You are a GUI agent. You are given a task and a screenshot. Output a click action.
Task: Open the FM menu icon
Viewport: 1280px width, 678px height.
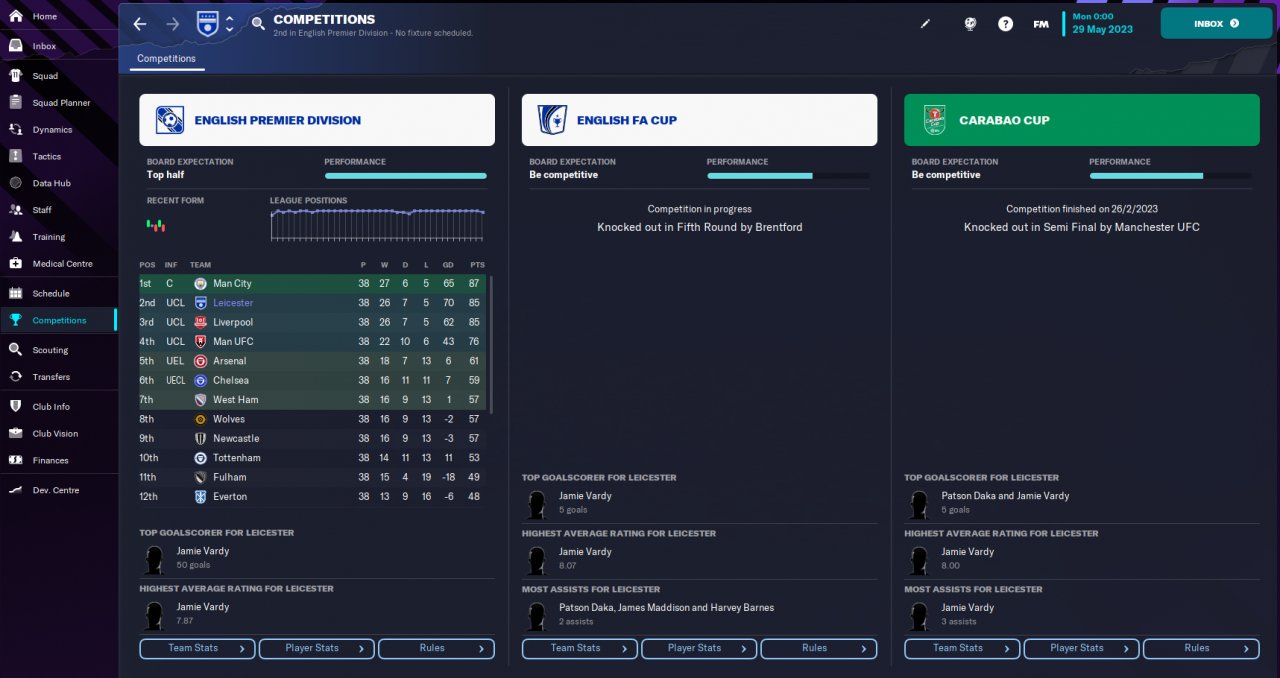[1041, 24]
